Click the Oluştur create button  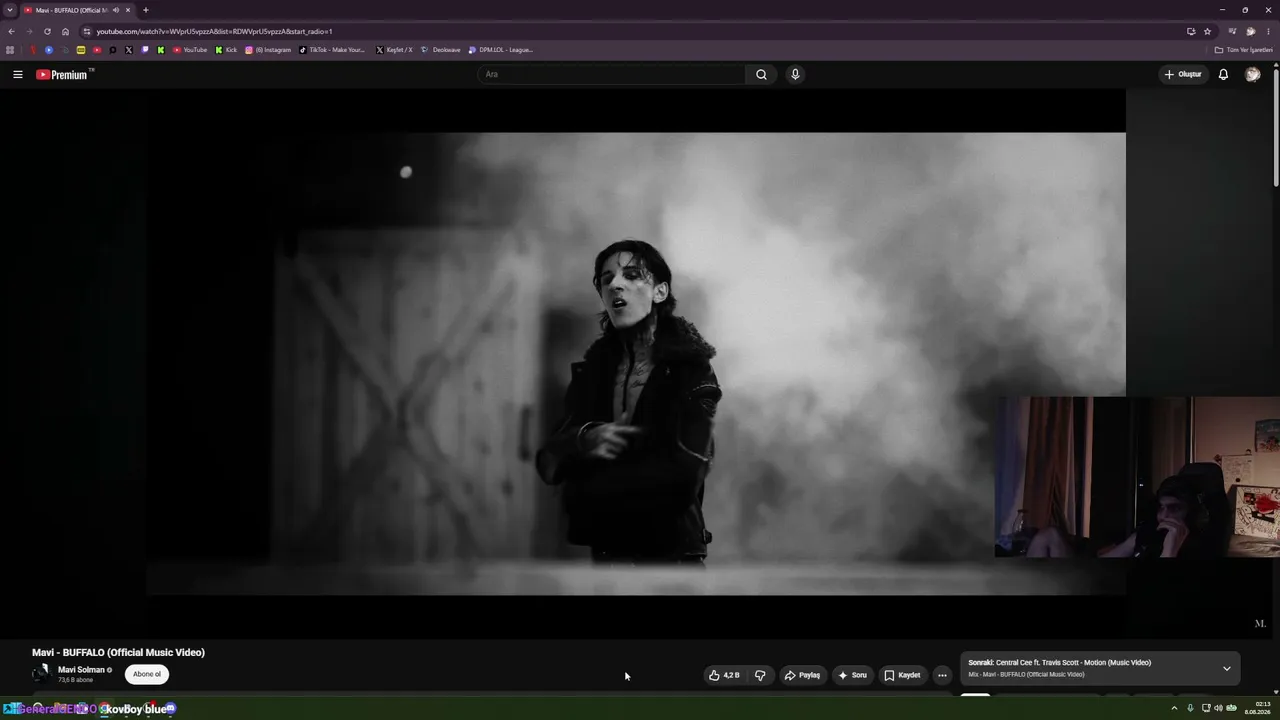point(1183,74)
